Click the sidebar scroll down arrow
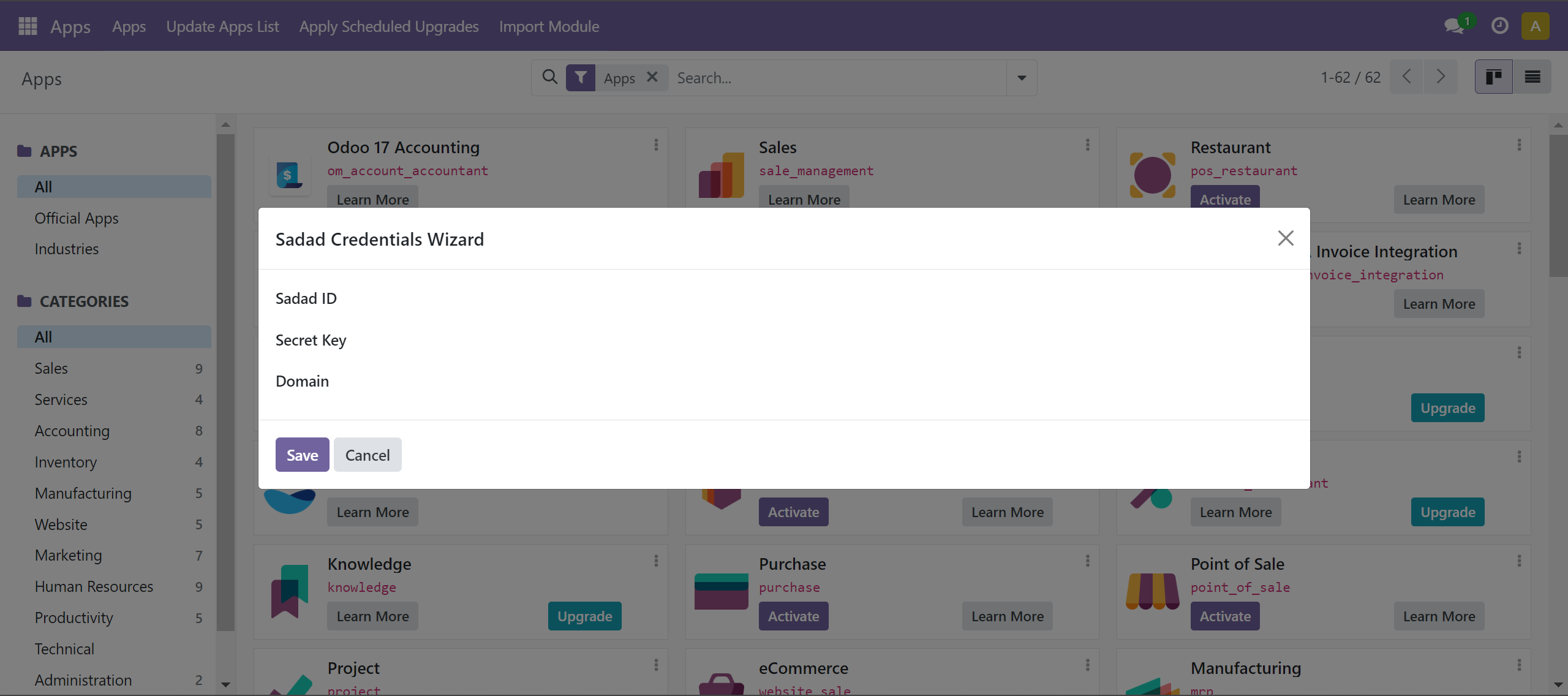Screen dimensions: 1568x696 coord(225,684)
